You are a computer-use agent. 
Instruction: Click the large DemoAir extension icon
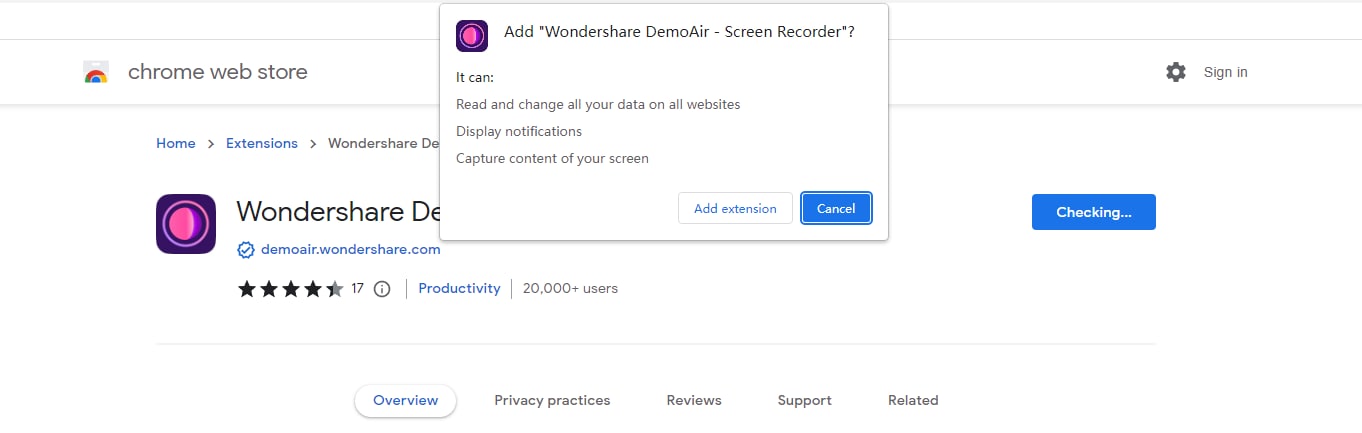[x=186, y=224]
